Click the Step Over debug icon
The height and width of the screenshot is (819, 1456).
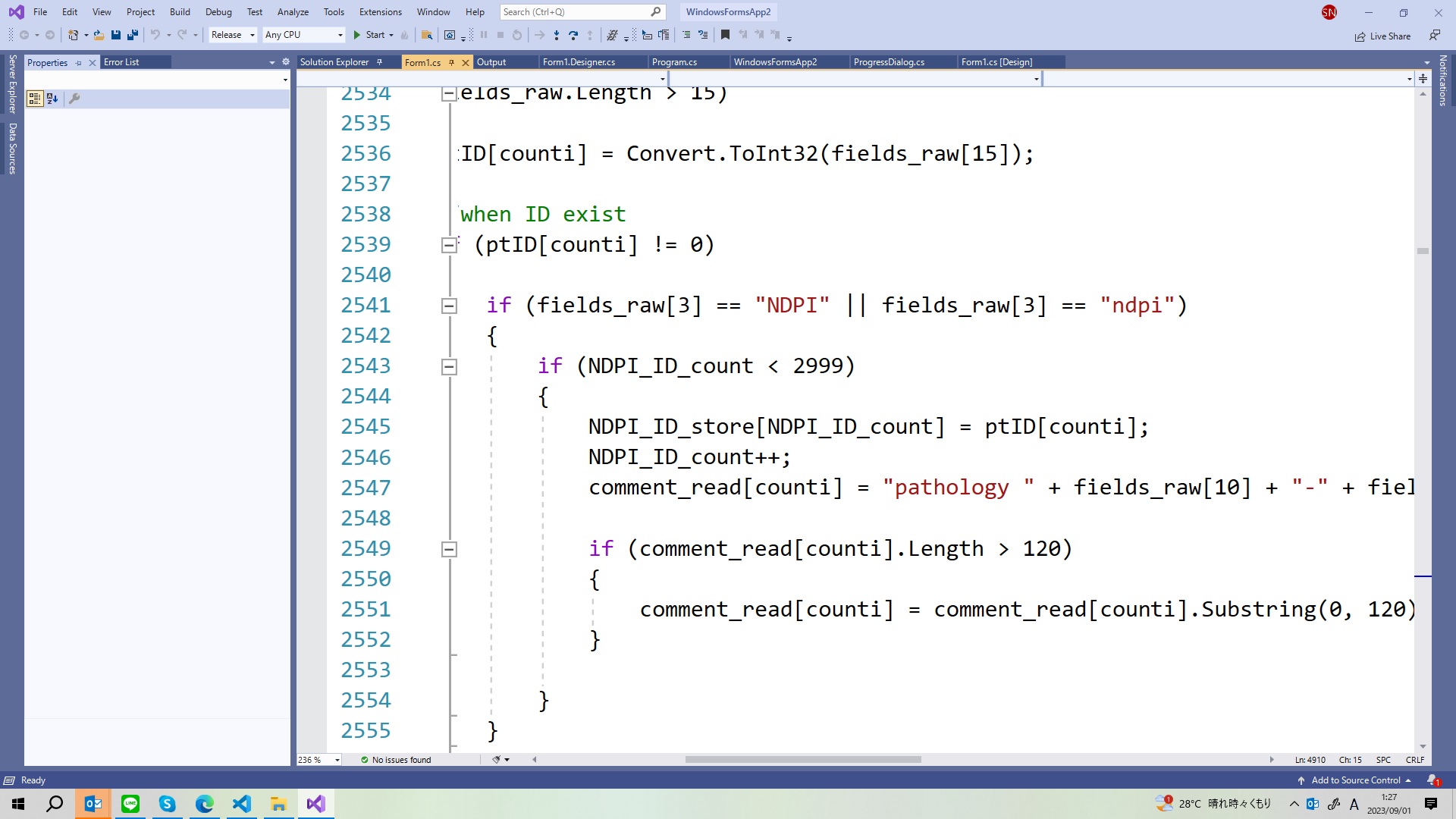pos(573,35)
